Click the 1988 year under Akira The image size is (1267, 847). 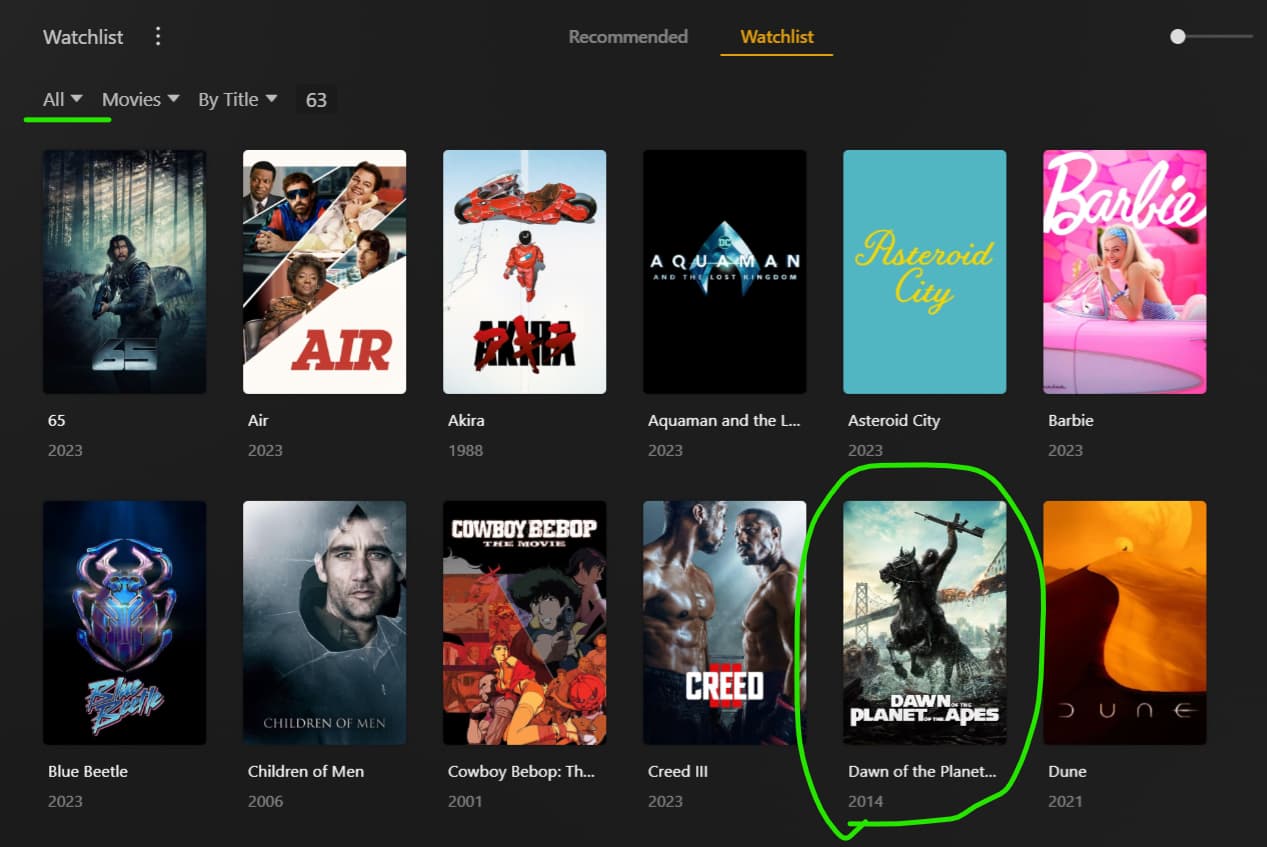click(x=465, y=450)
